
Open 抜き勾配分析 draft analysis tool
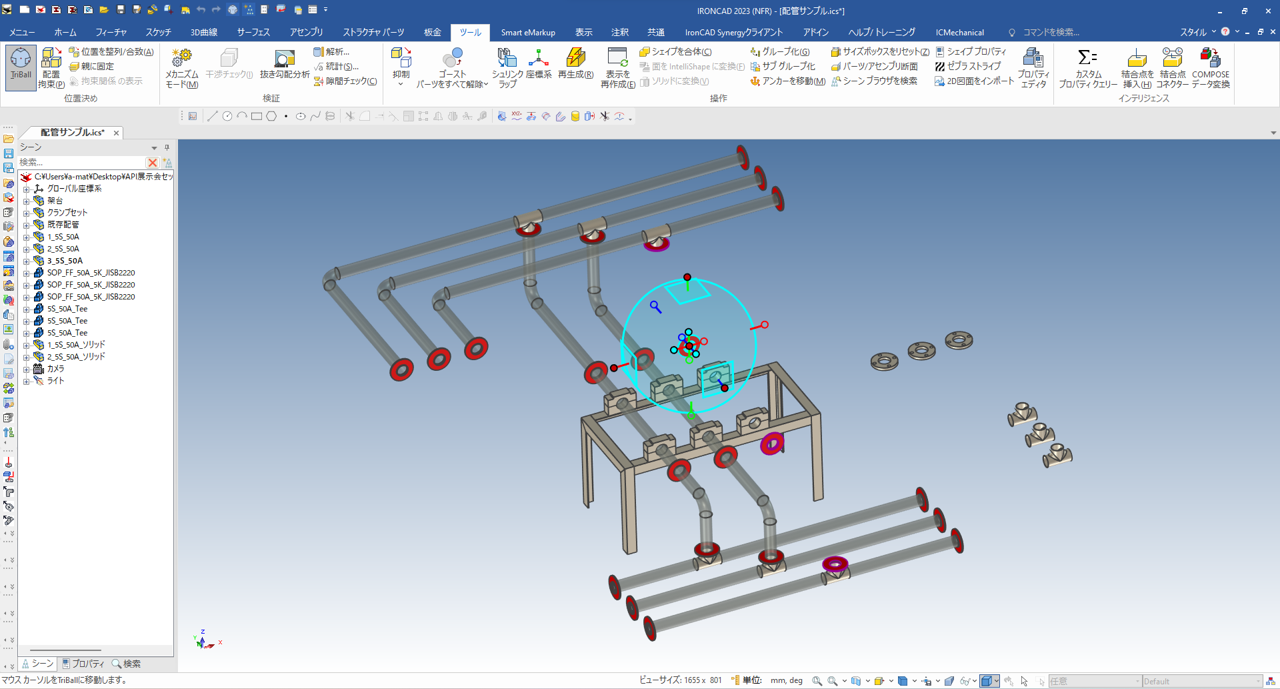tap(284, 60)
